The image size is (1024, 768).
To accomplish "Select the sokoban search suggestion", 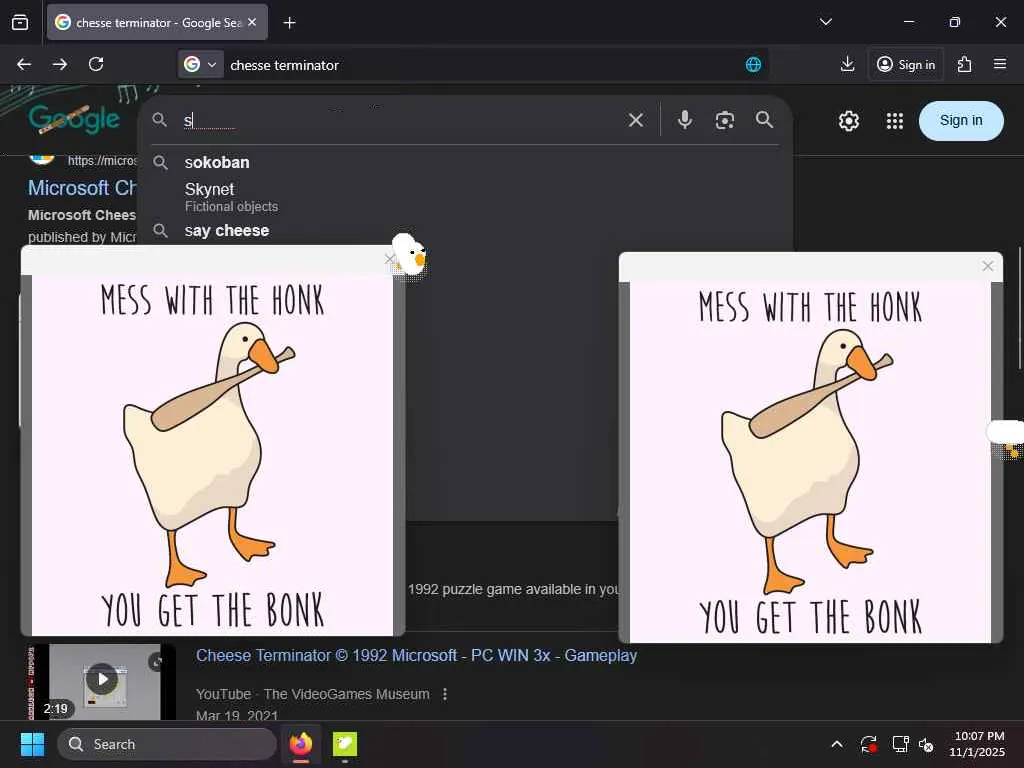I will [x=465, y=162].
